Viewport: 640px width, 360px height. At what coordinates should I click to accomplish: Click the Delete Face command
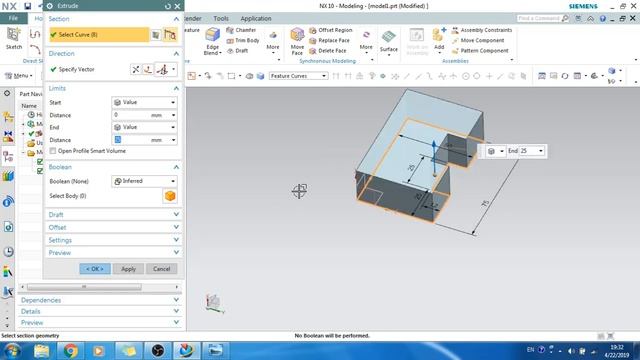(x=328, y=51)
